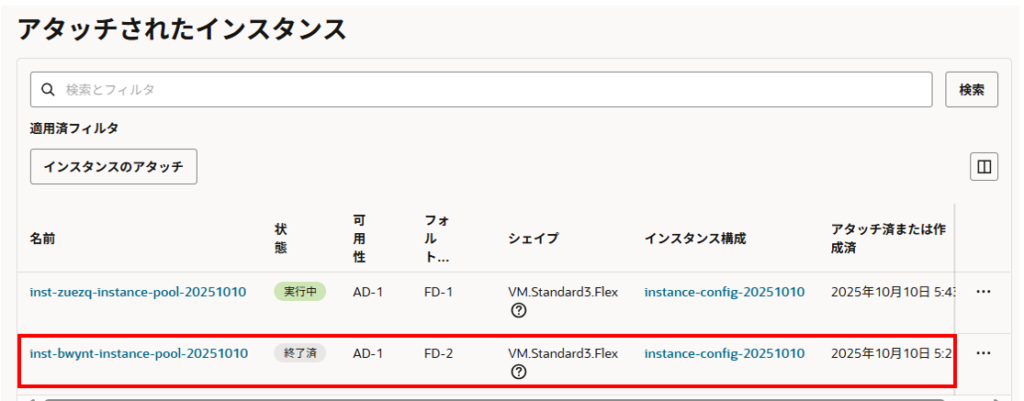Click the インスタンス構成 column header
This screenshot has width=1024, height=401.
coord(695,239)
